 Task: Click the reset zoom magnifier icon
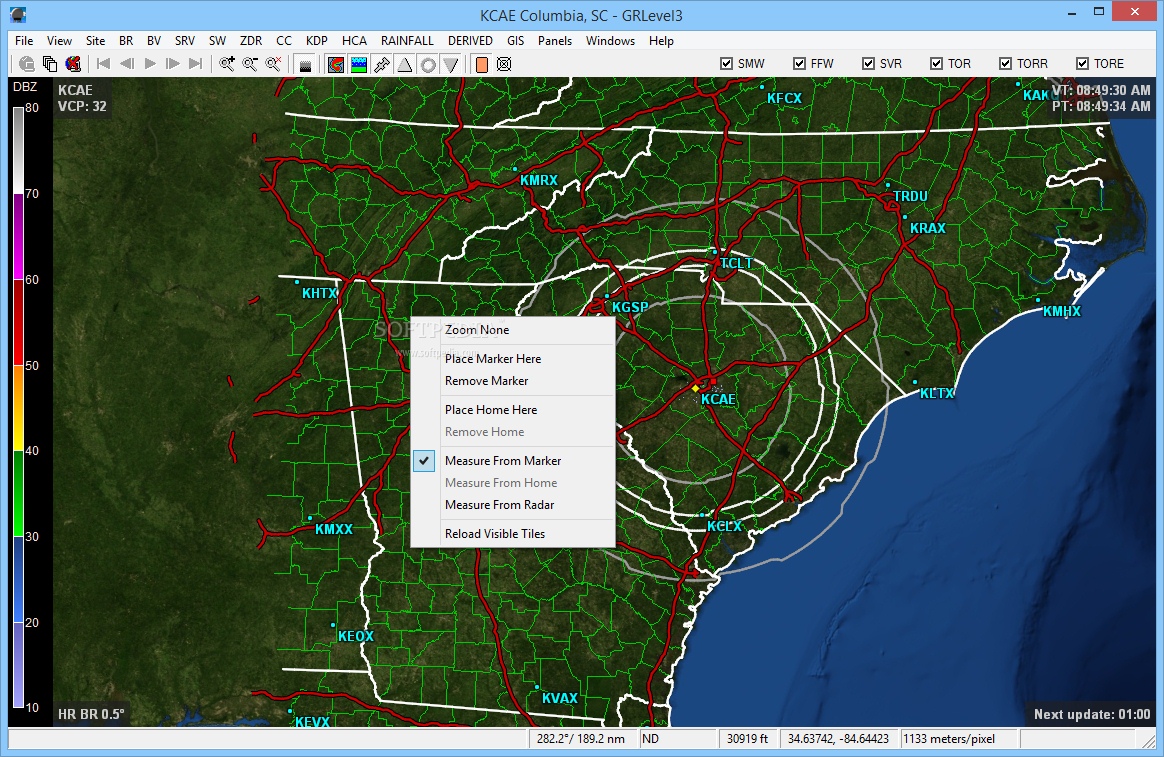tap(273, 64)
